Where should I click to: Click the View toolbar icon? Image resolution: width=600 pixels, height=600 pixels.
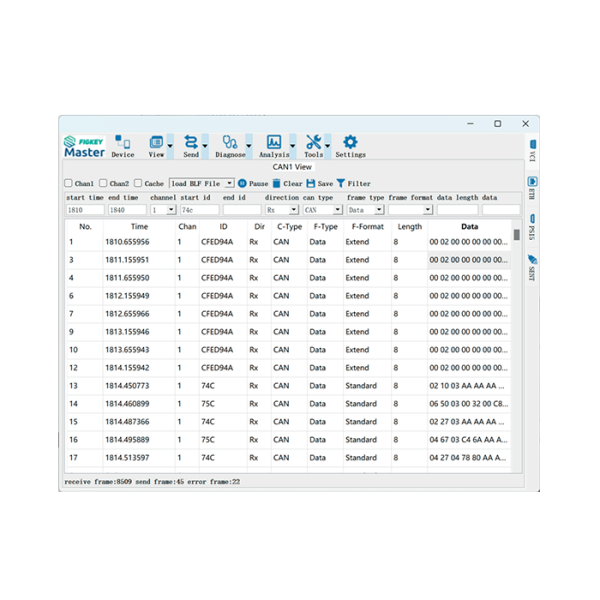(x=156, y=143)
